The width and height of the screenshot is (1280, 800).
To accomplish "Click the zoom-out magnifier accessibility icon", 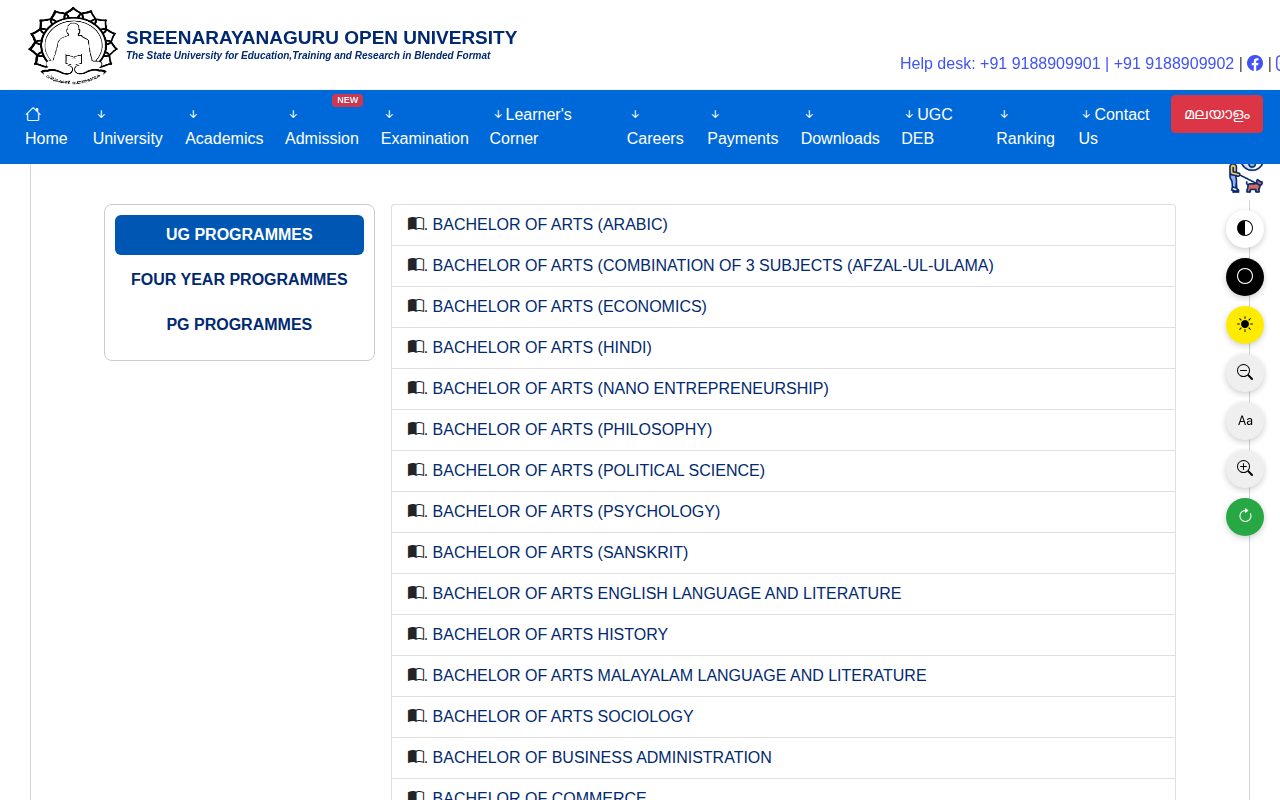I will click(x=1245, y=372).
